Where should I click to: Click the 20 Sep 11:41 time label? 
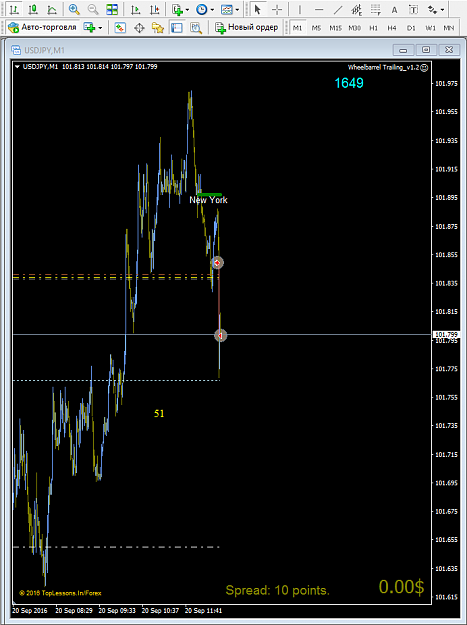tap(204, 610)
